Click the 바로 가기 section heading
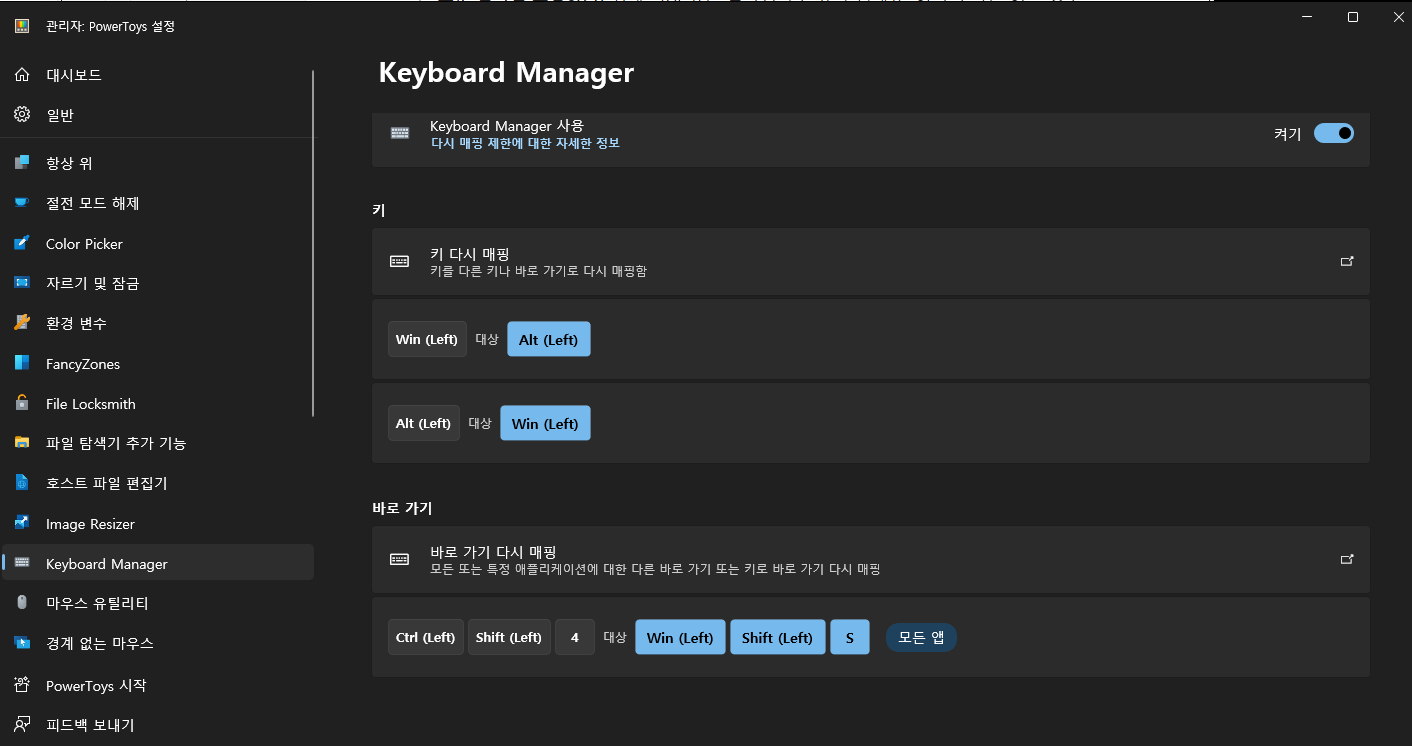This screenshot has height=746, width=1412. [402, 508]
